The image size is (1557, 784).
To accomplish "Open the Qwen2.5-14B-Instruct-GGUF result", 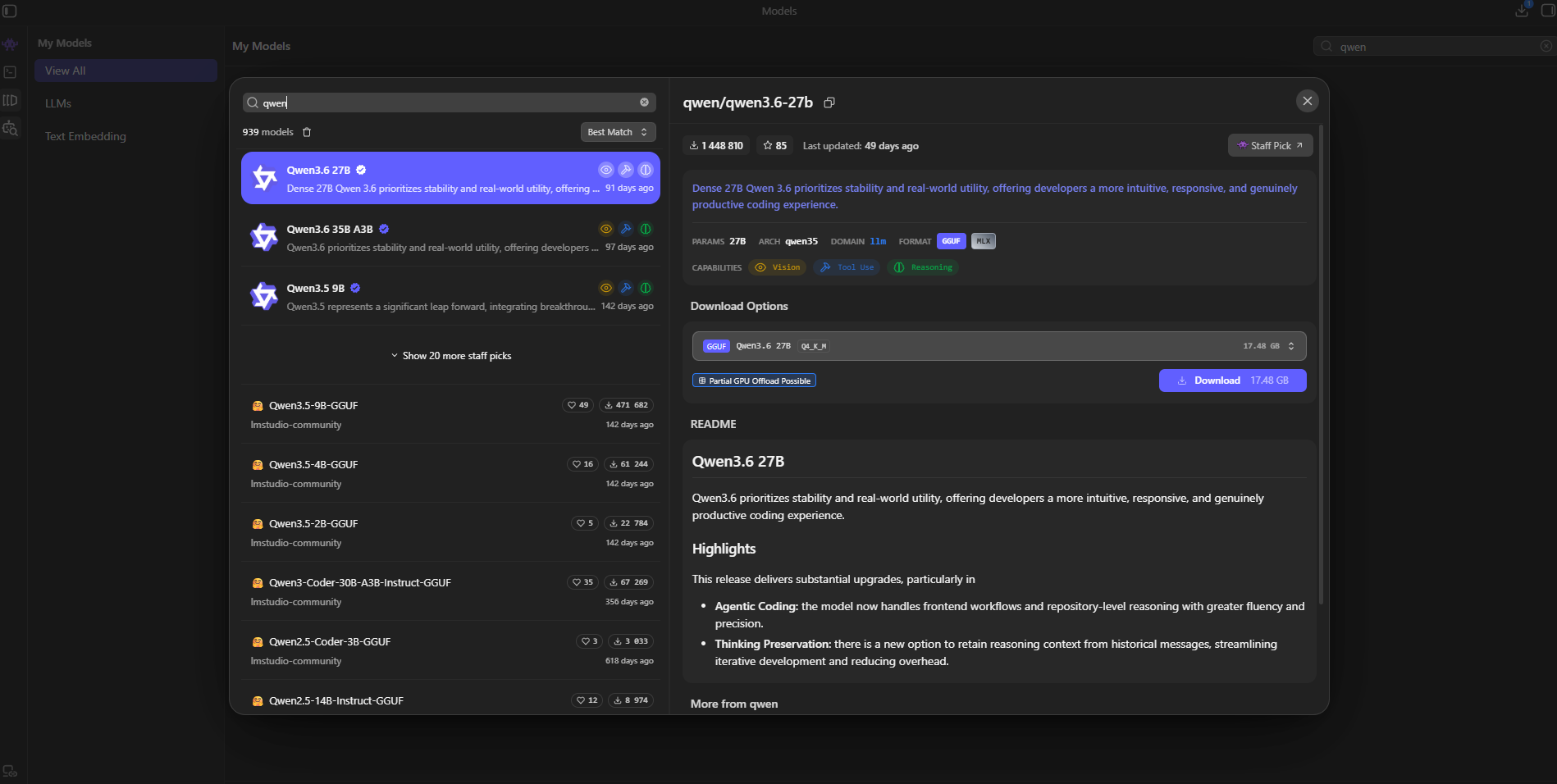I will [x=450, y=699].
